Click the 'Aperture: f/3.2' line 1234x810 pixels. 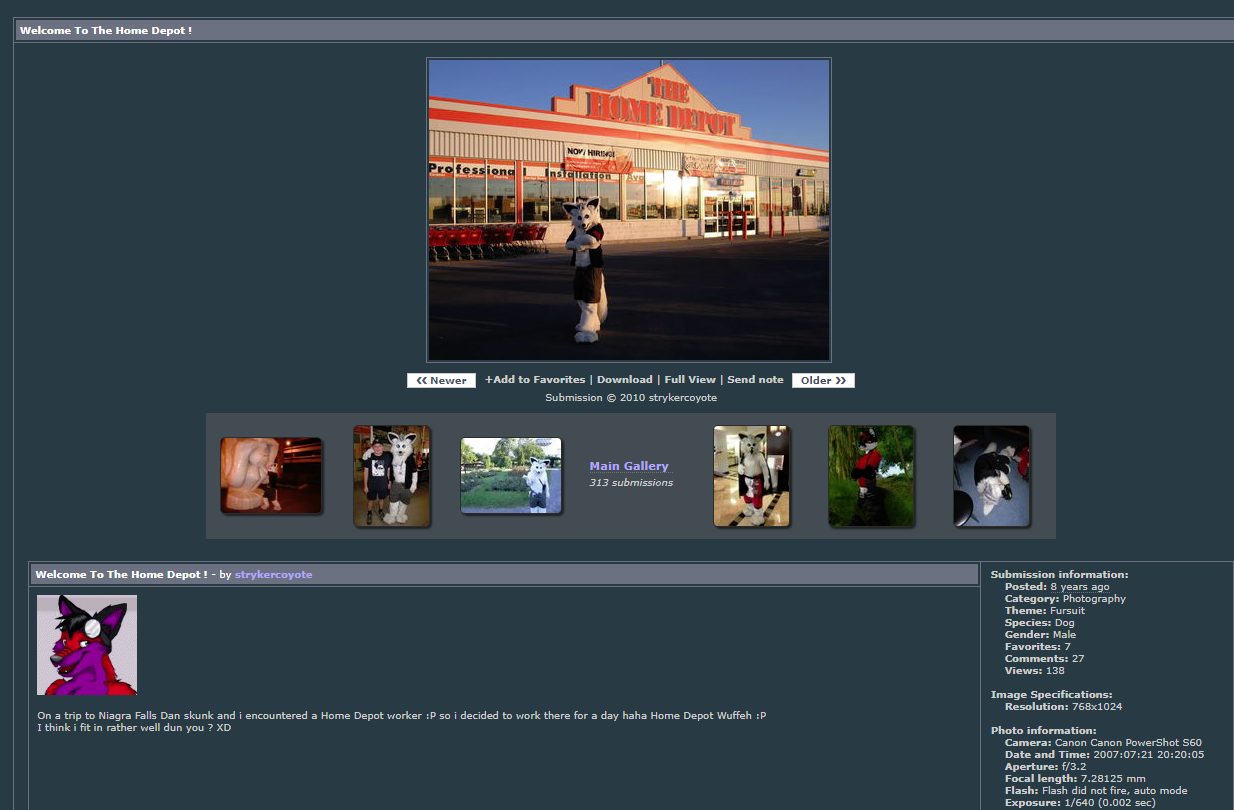[x=1047, y=767]
